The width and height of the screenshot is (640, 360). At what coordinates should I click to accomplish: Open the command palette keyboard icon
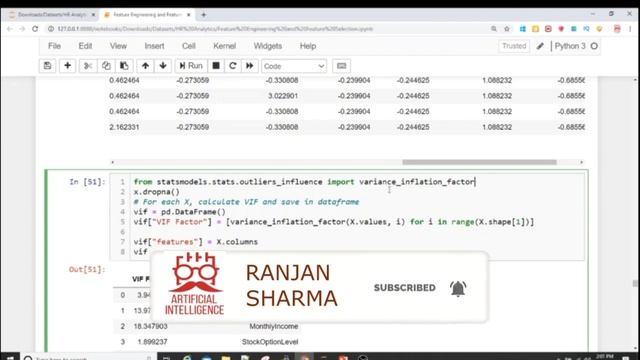click(x=341, y=66)
